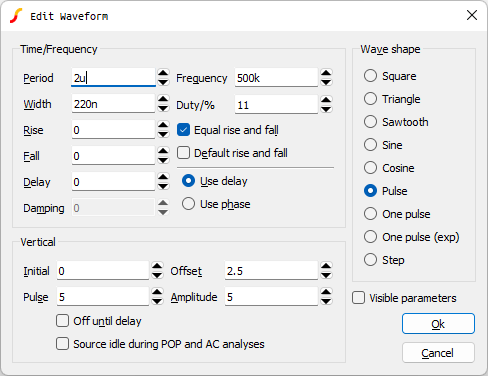This screenshot has height=376, width=488.
Task: Click the Cancel button
Action: pyautogui.click(x=438, y=353)
